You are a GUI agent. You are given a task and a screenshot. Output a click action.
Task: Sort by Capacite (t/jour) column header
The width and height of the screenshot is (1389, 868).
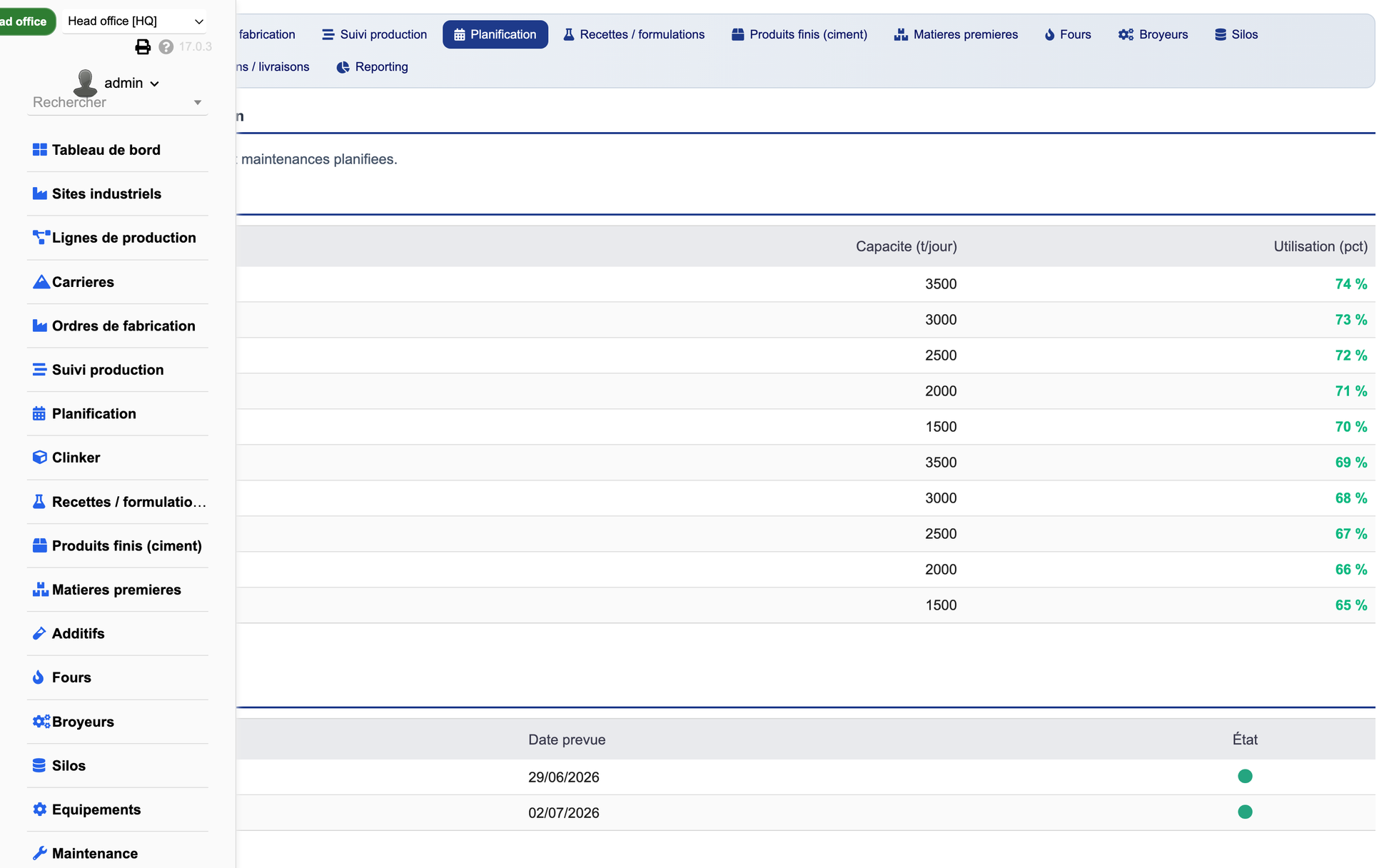[906, 246]
